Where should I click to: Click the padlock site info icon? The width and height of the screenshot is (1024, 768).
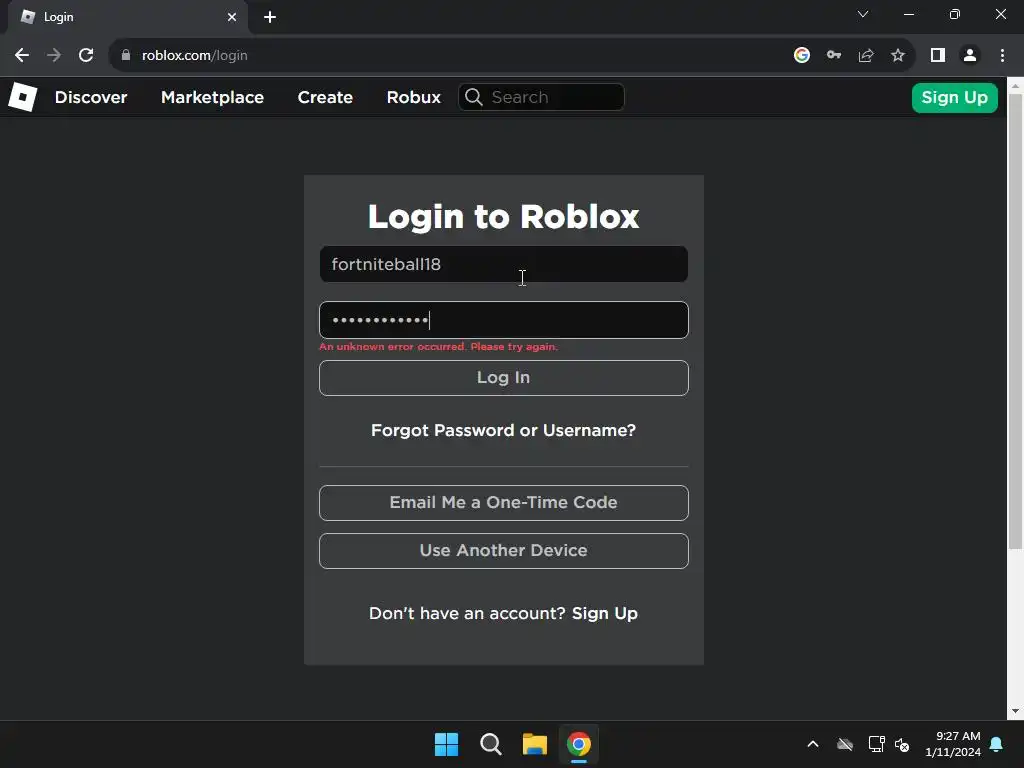[x=126, y=56]
